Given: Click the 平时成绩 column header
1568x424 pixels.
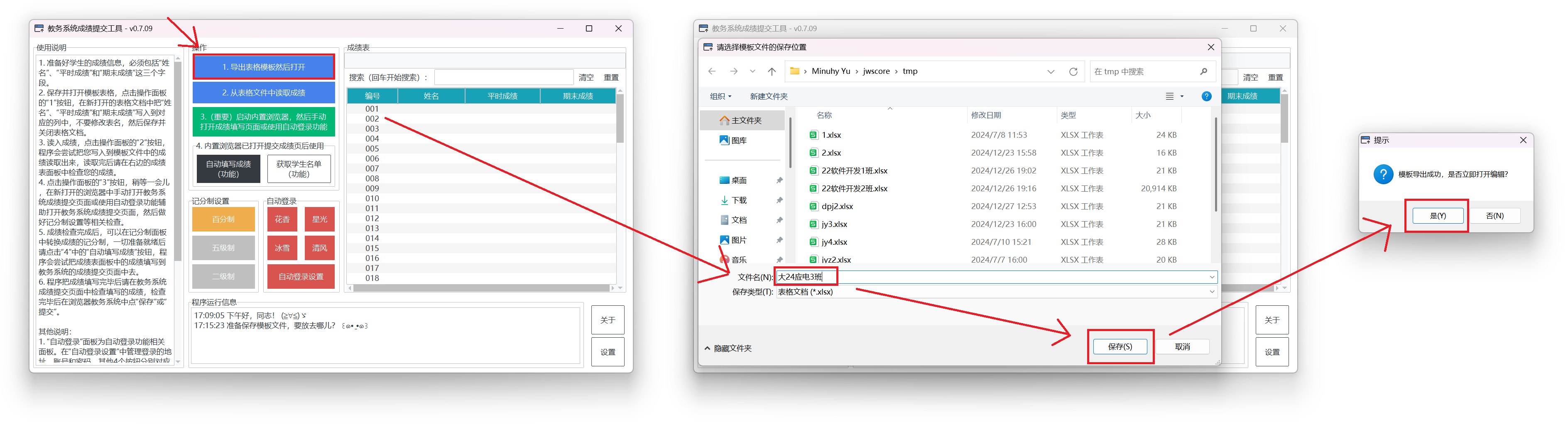Looking at the screenshot, I should [502, 96].
